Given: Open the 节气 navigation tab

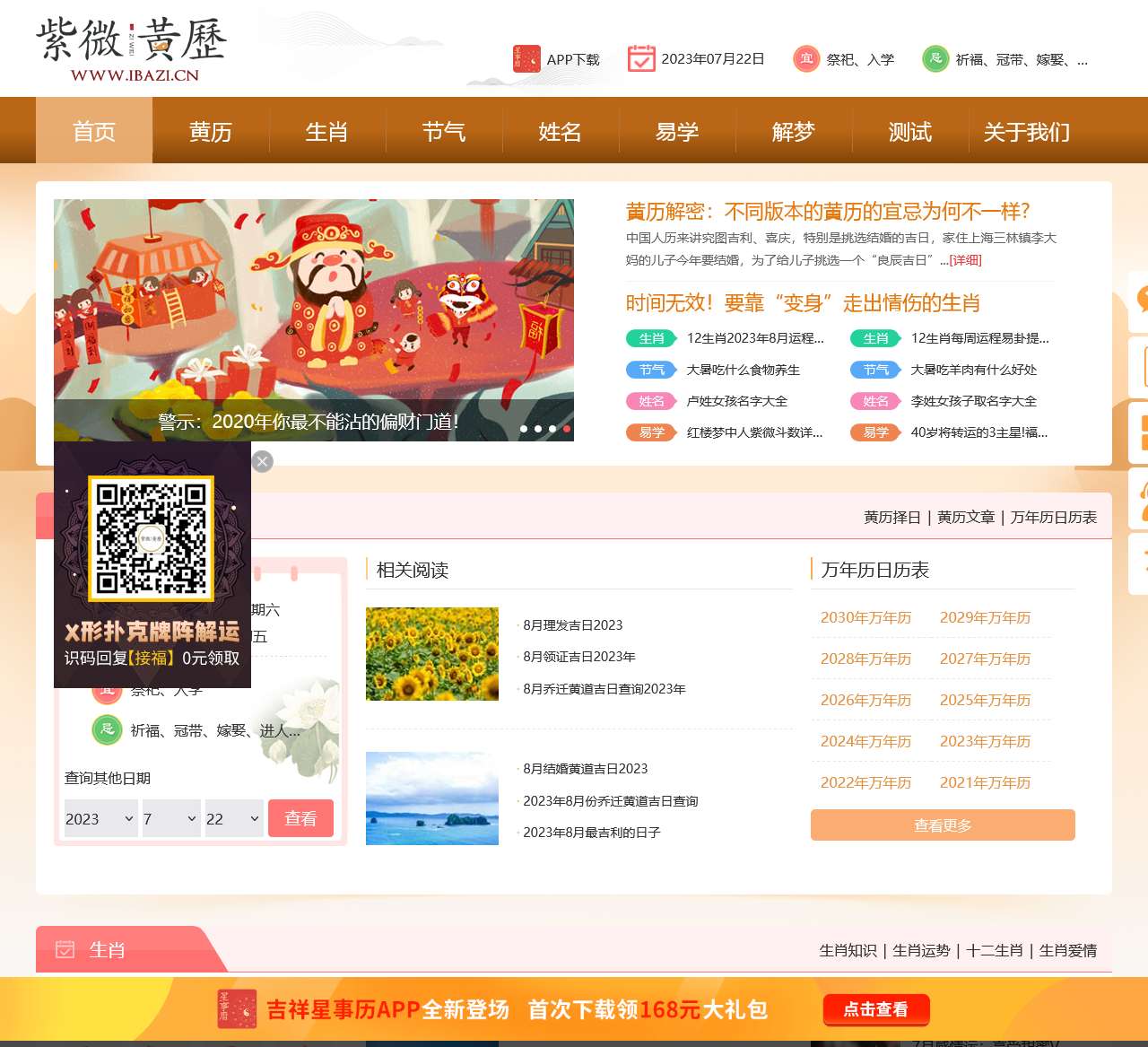Looking at the screenshot, I should coord(444,131).
